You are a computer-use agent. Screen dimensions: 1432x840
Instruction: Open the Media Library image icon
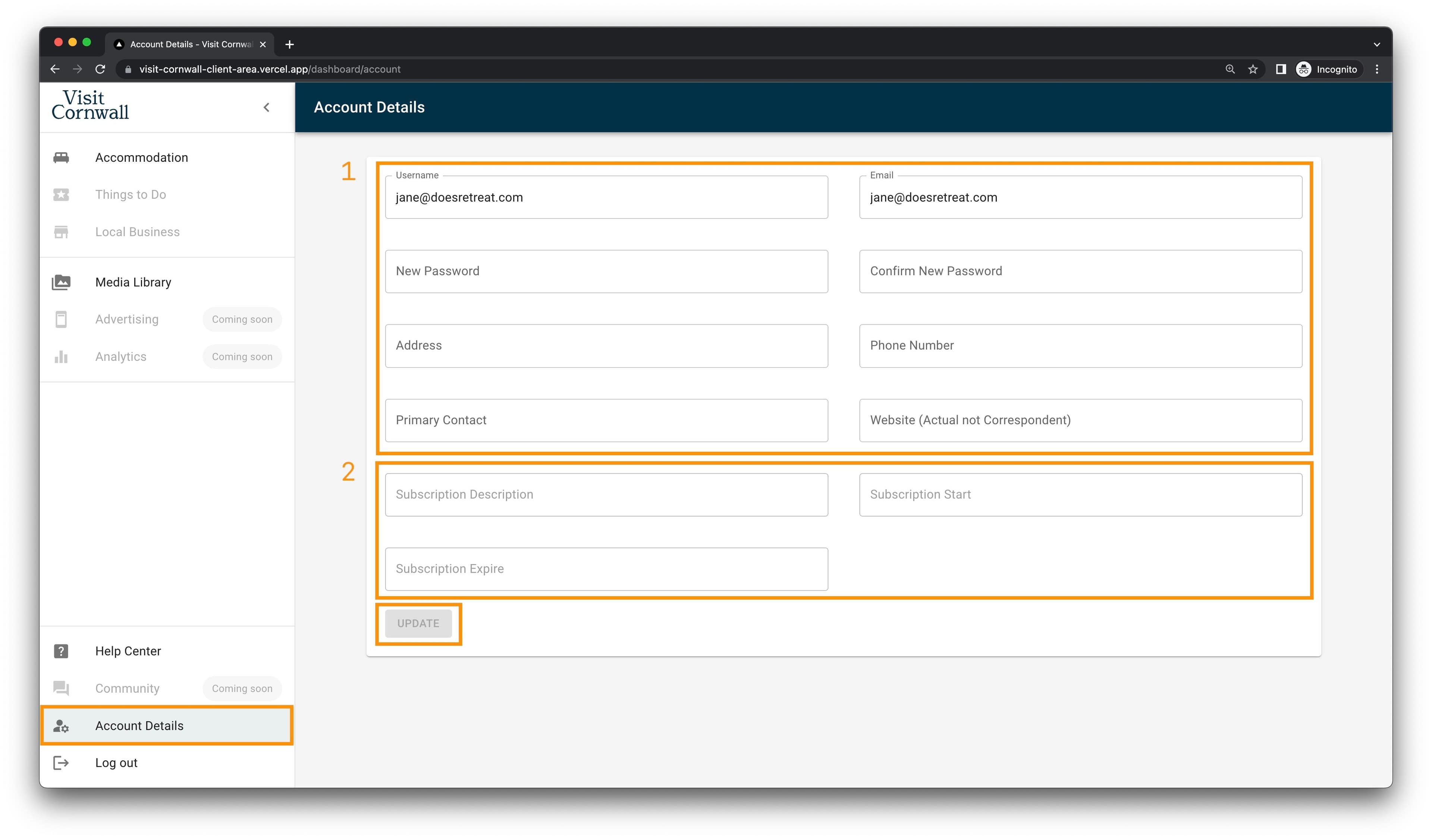point(61,282)
